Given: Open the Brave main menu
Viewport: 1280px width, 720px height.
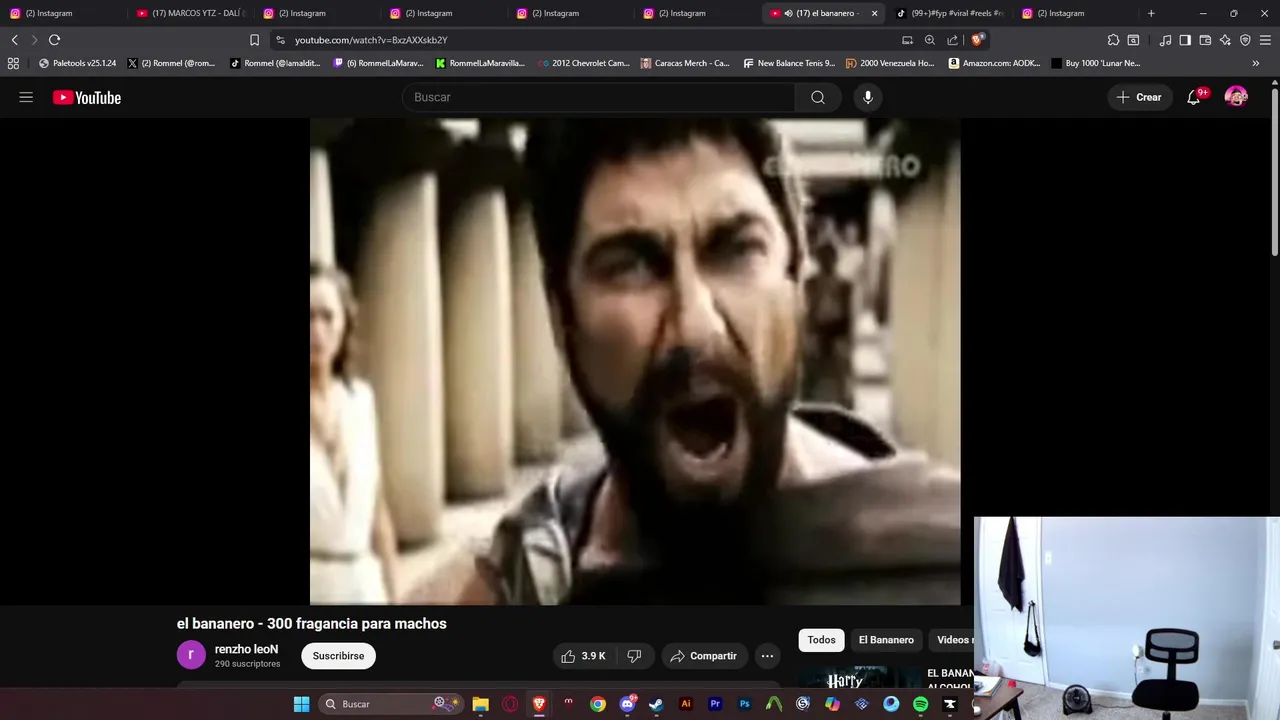Looking at the screenshot, I should tap(1265, 40).
